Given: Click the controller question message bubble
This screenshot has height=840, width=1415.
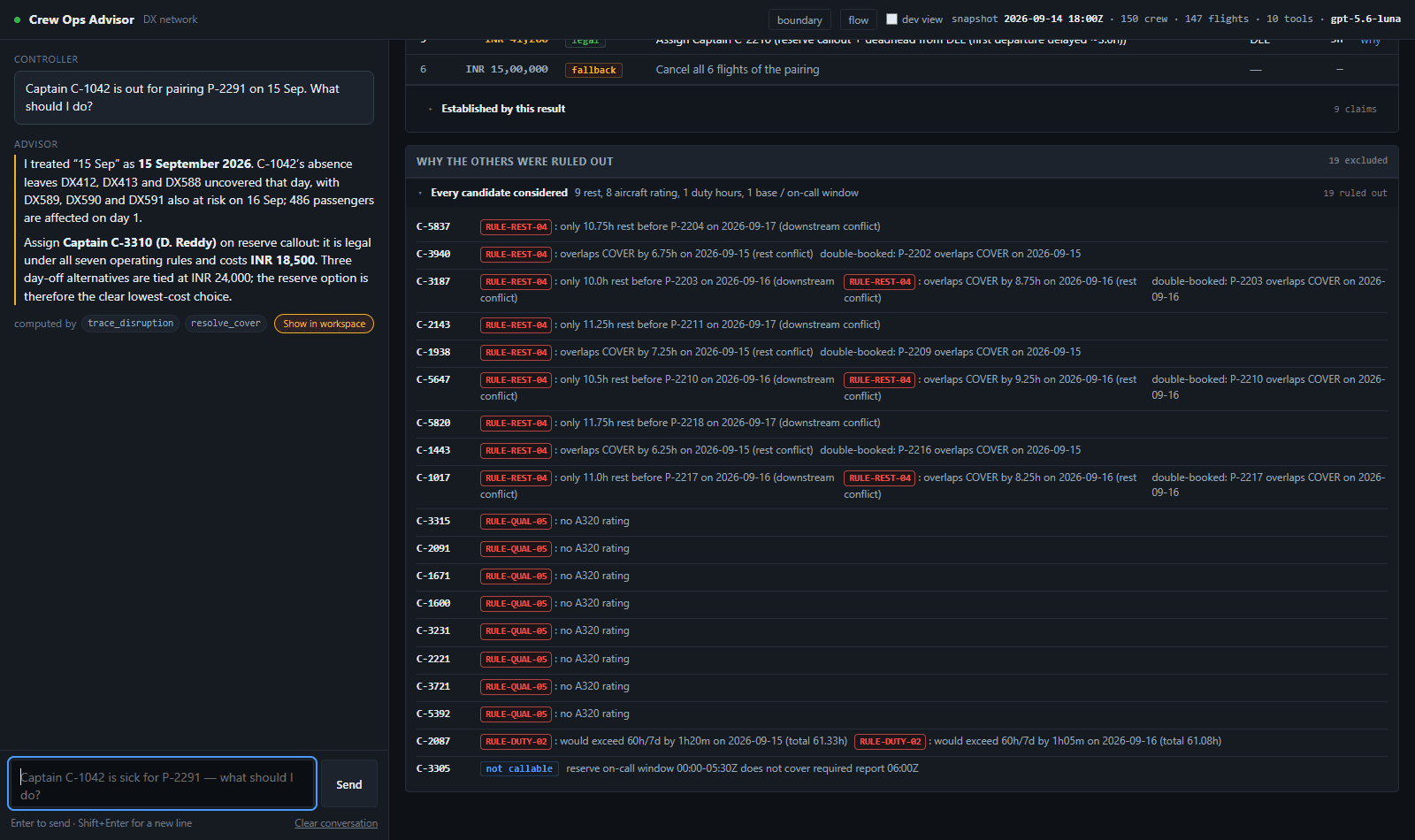Looking at the screenshot, I should coord(194,97).
